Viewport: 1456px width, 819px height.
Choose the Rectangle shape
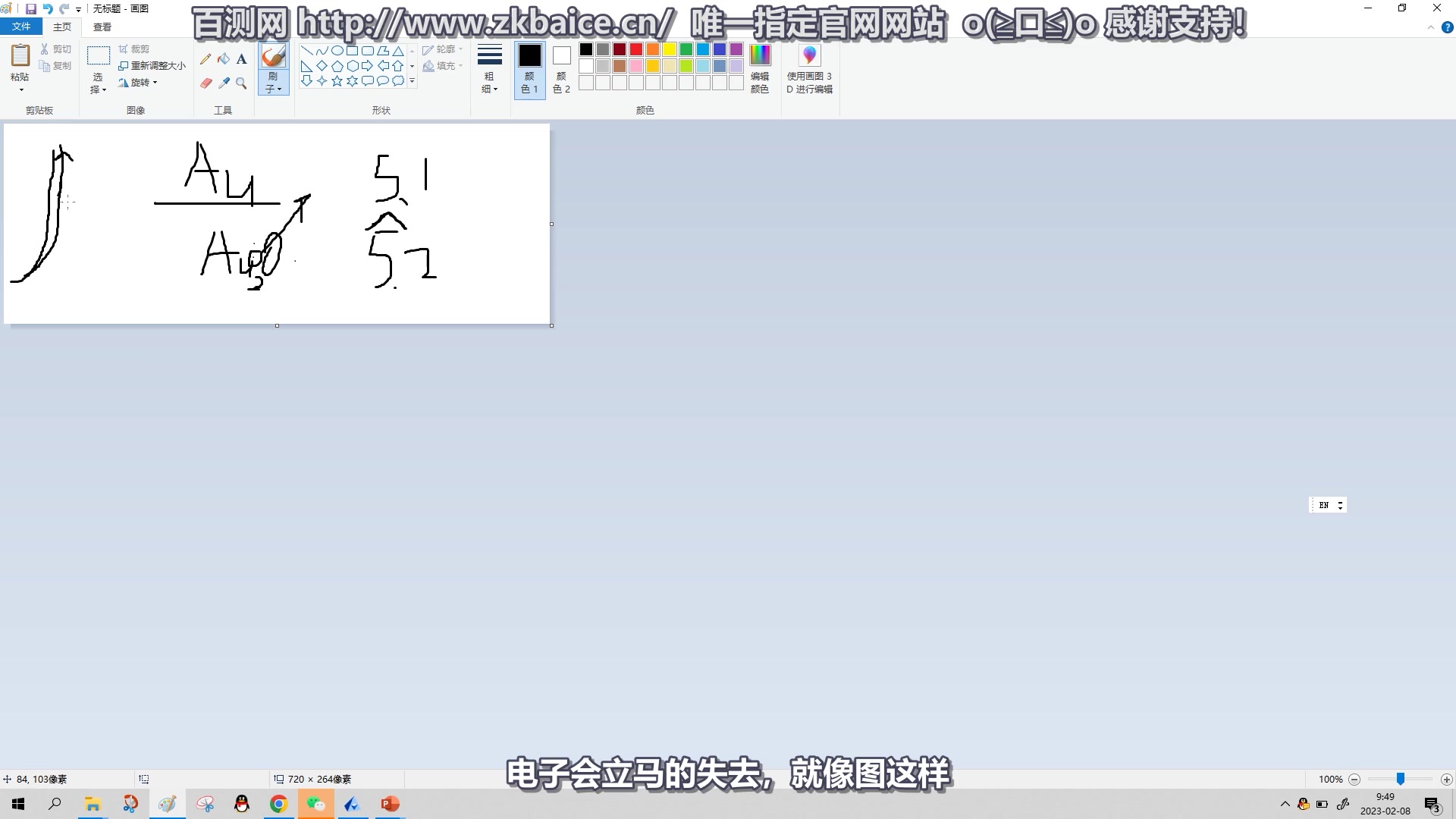(x=352, y=51)
